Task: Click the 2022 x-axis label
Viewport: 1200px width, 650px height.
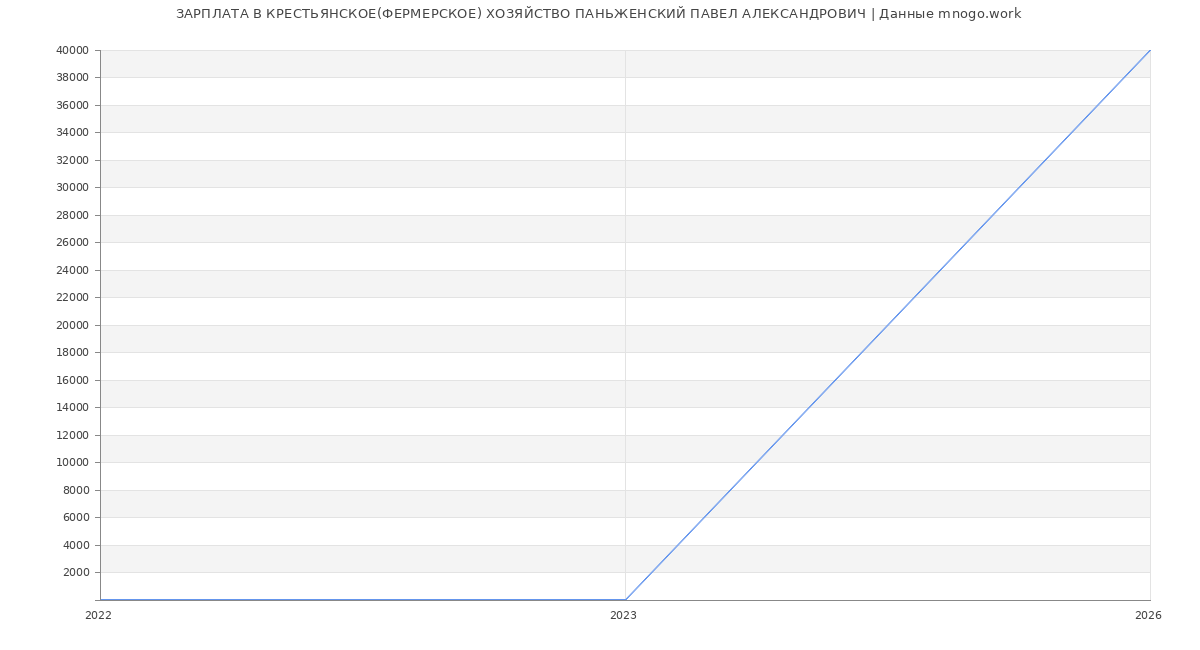Action: click(x=98, y=616)
